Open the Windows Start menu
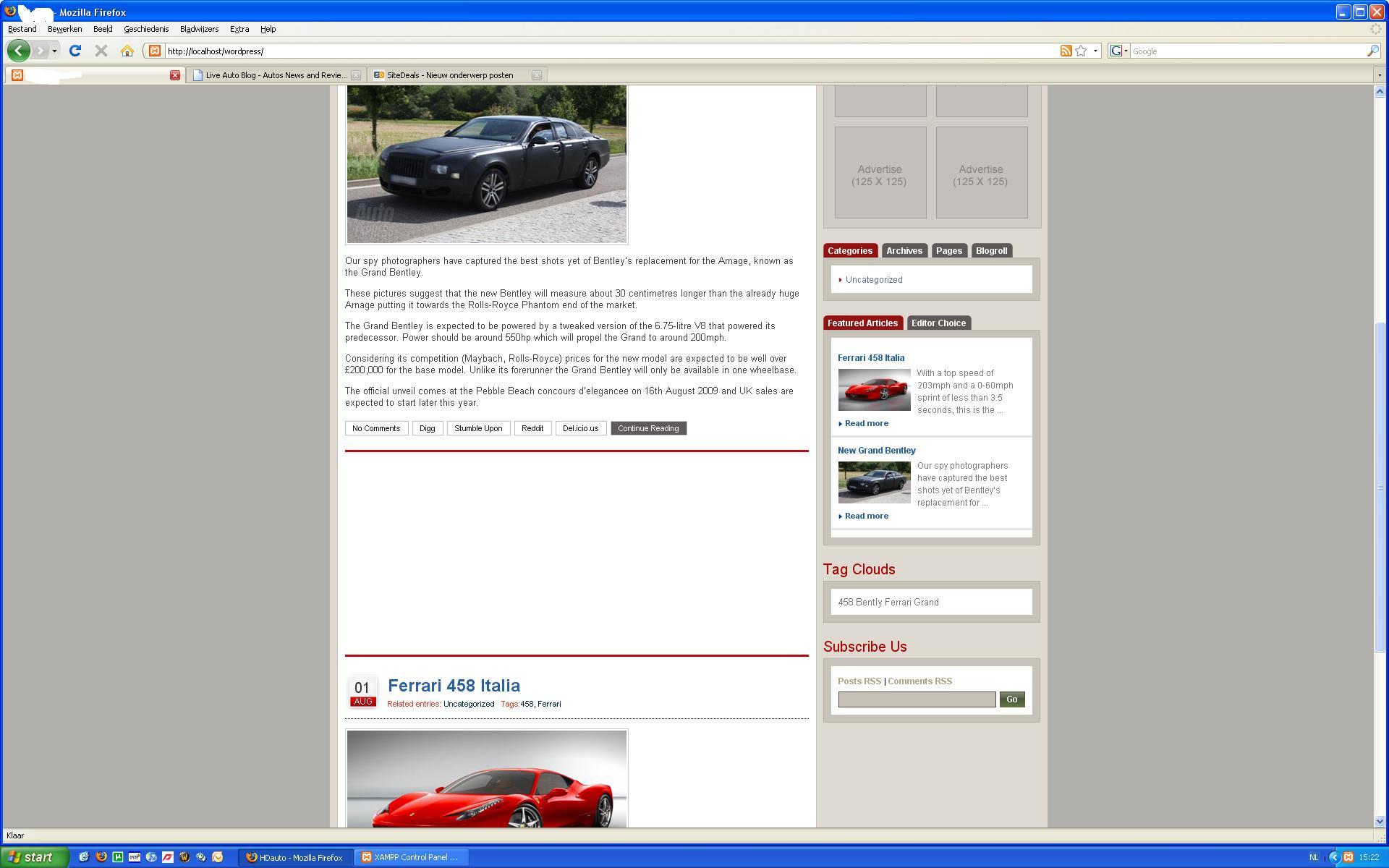1389x868 pixels. (34, 857)
